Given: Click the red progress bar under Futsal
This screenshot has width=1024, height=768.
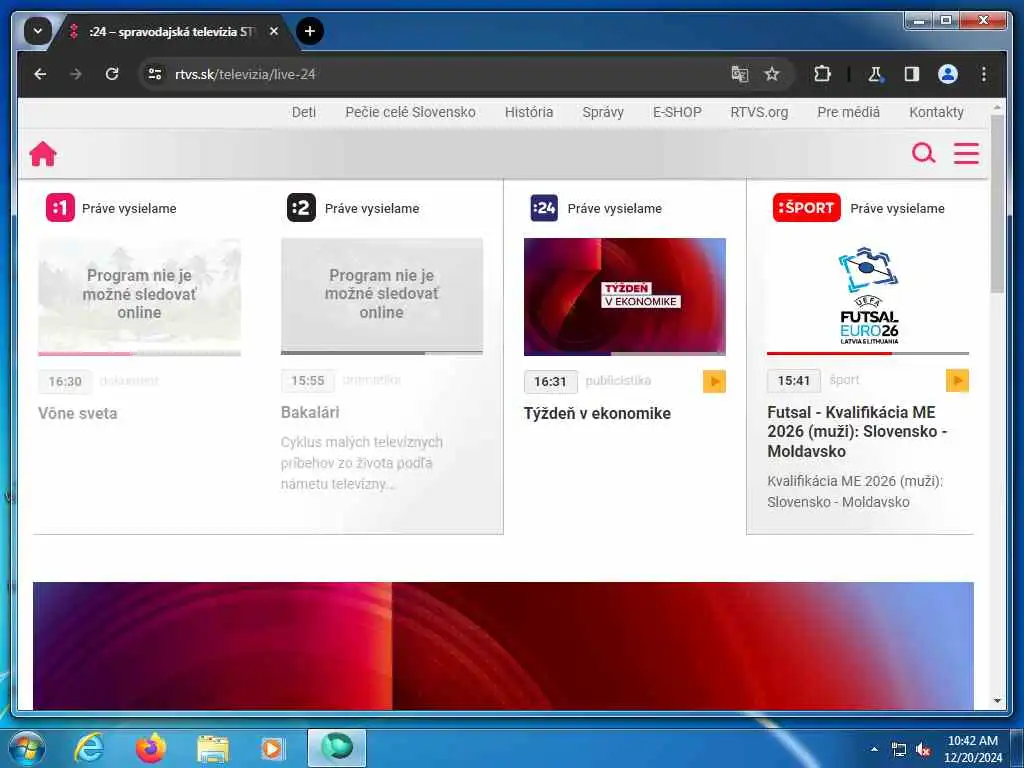Looking at the screenshot, I should pos(868,353).
